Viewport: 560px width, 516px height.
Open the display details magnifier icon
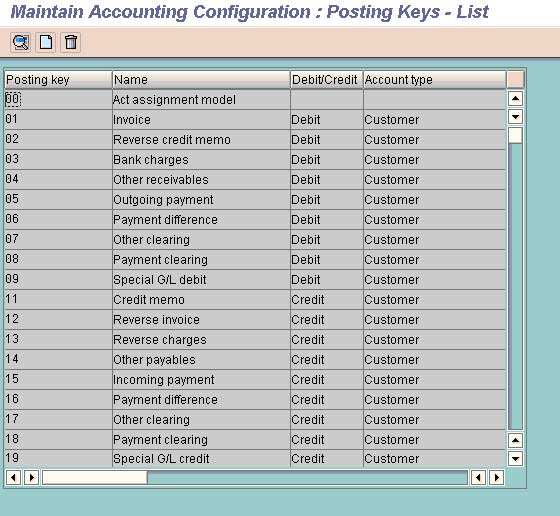pyautogui.click(x=20, y=42)
